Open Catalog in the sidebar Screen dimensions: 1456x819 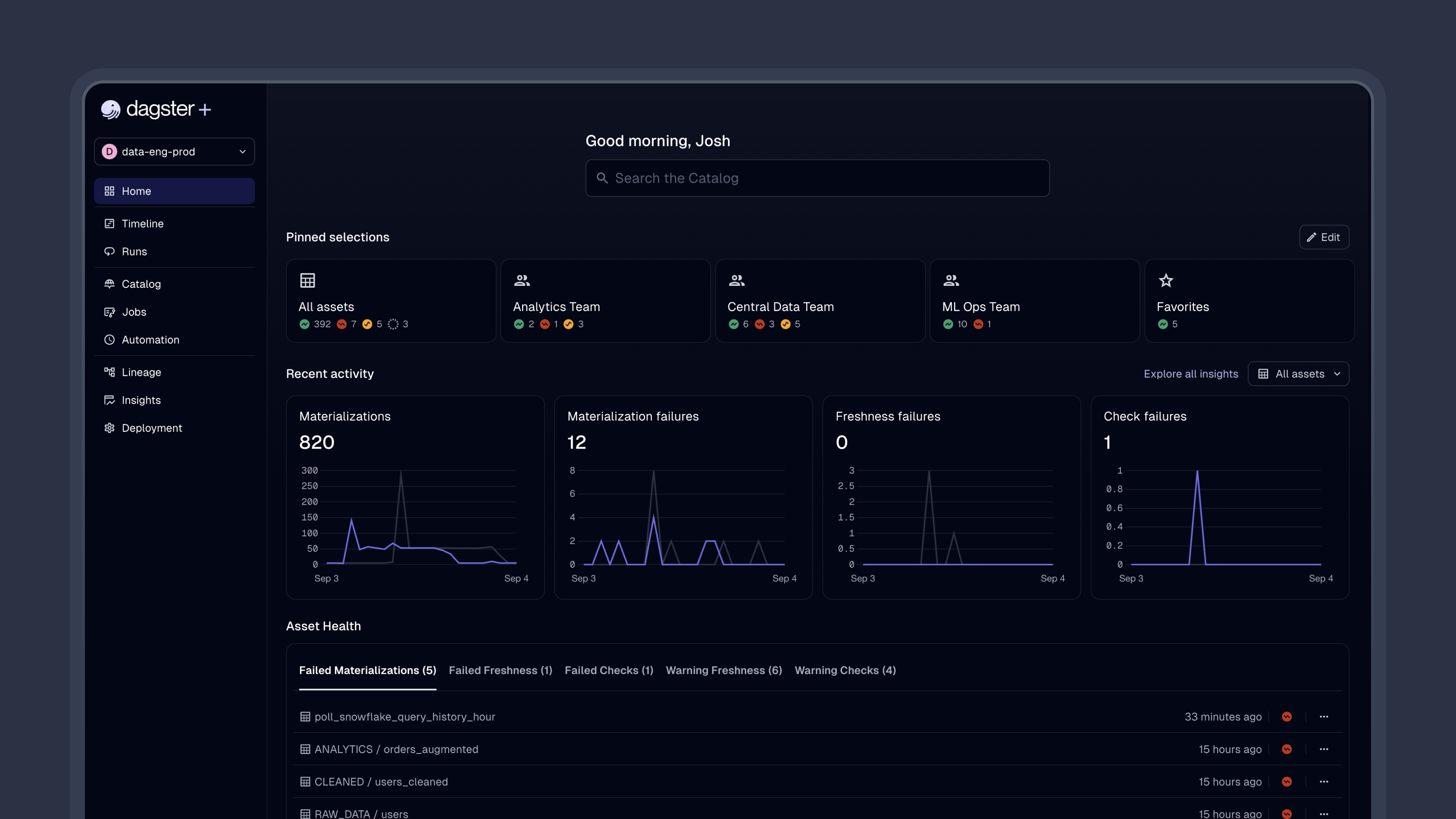click(174, 284)
